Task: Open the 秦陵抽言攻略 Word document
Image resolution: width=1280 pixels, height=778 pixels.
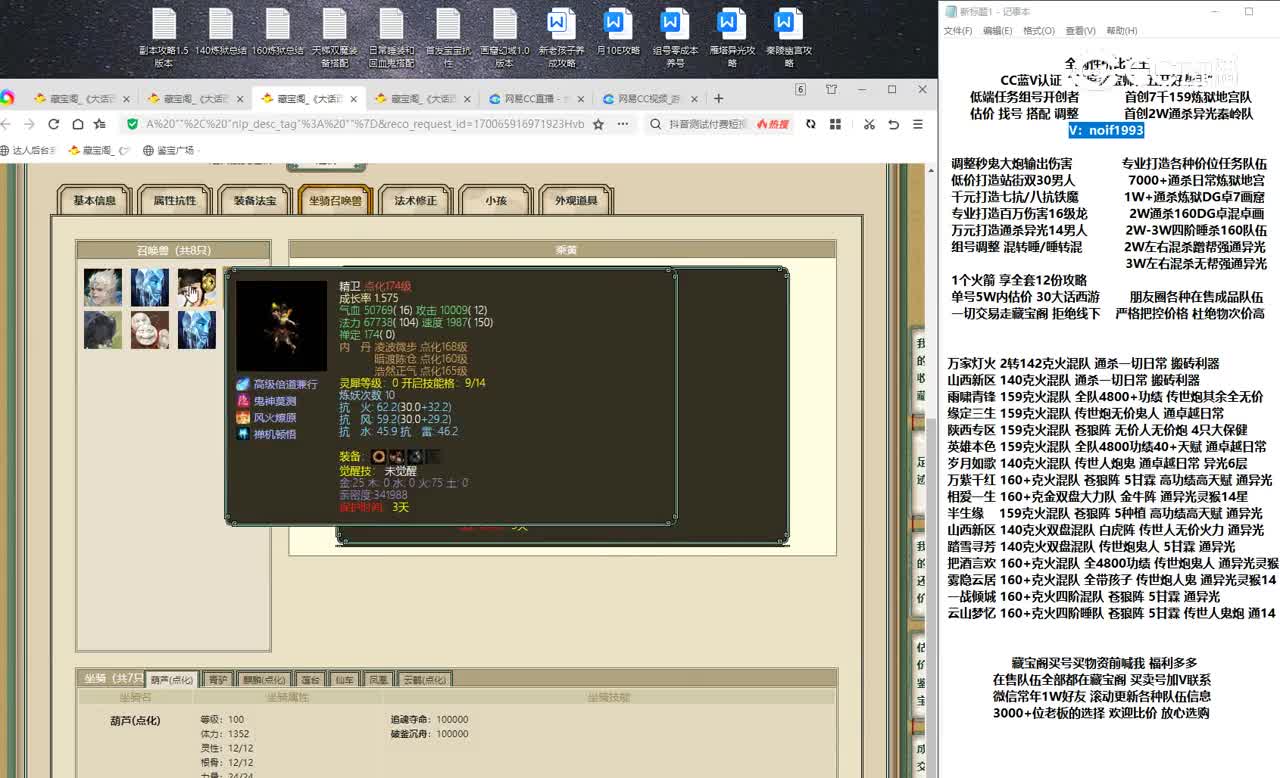Action: pyautogui.click(x=788, y=38)
